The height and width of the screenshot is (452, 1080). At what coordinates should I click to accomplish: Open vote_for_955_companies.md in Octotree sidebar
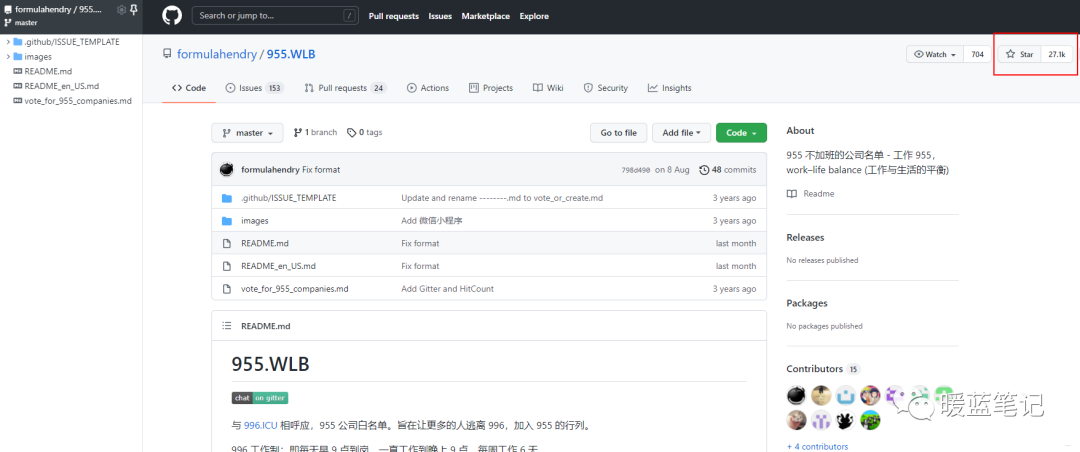(78, 101)
